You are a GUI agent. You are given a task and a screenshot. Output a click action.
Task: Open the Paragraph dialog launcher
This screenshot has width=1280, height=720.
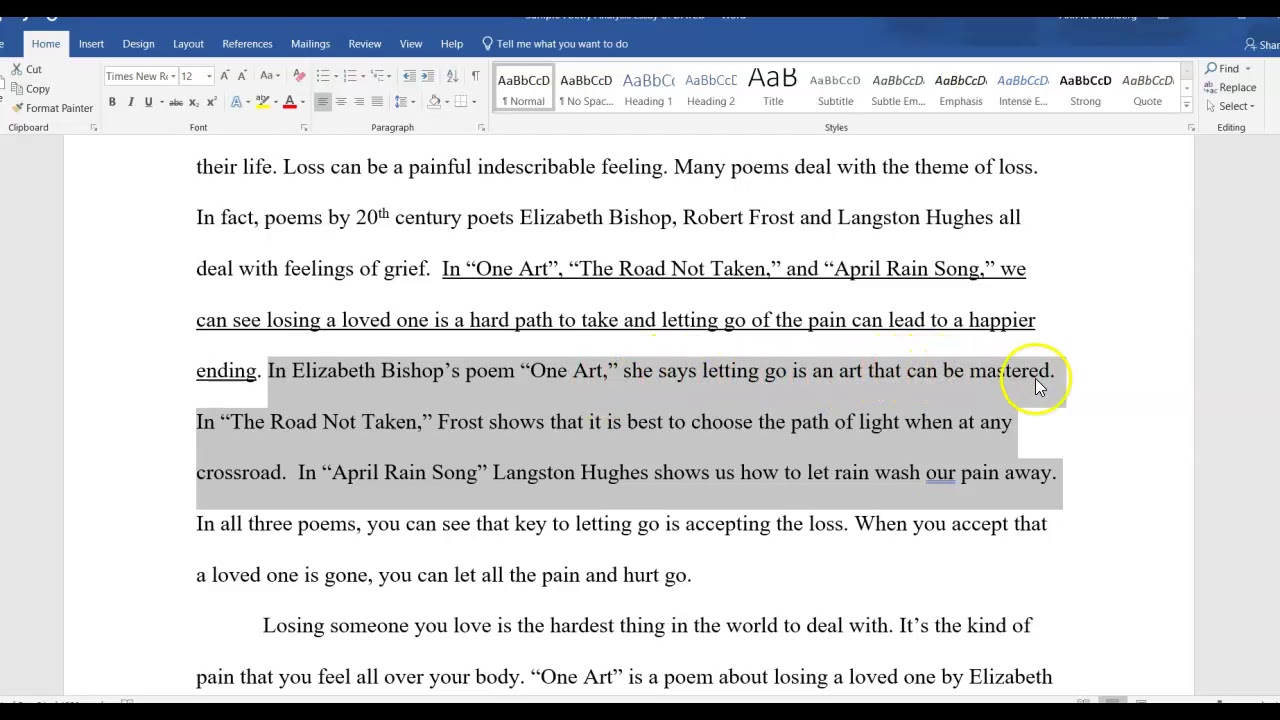click(x=481, y=128)
